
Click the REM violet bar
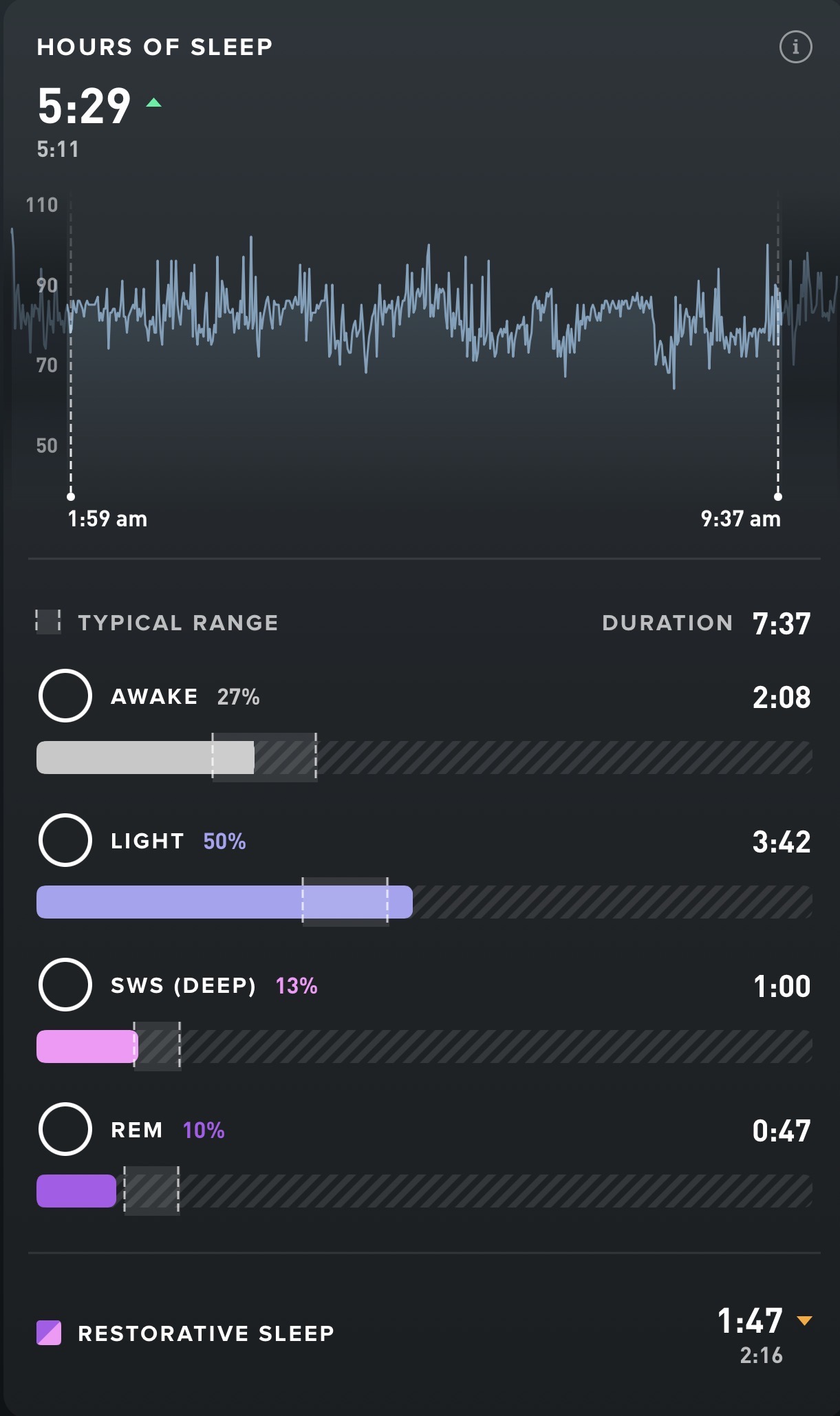[x=76, y=1191]
